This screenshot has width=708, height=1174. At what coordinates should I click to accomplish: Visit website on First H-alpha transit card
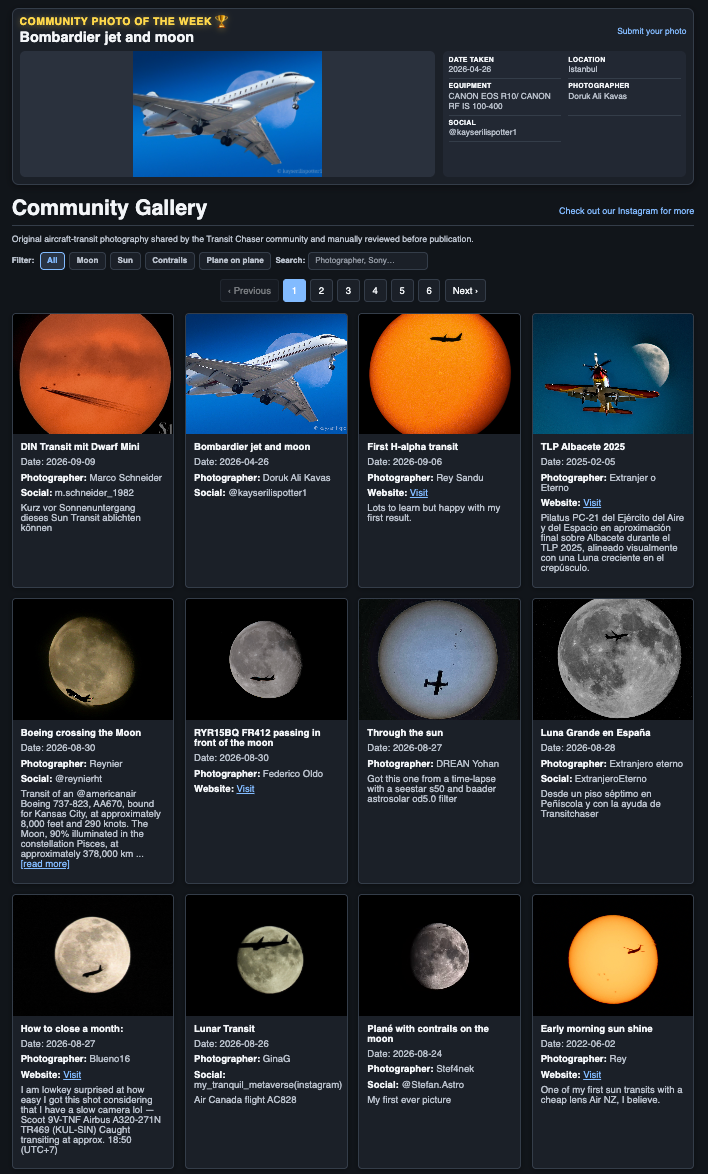click(x=419, y=493)
